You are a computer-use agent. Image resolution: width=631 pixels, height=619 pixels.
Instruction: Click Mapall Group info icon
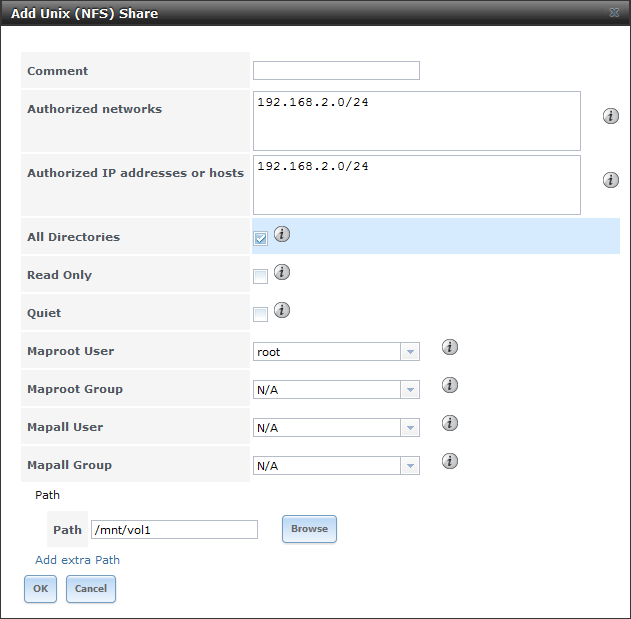pyautogui.click(x=450, y=461)
